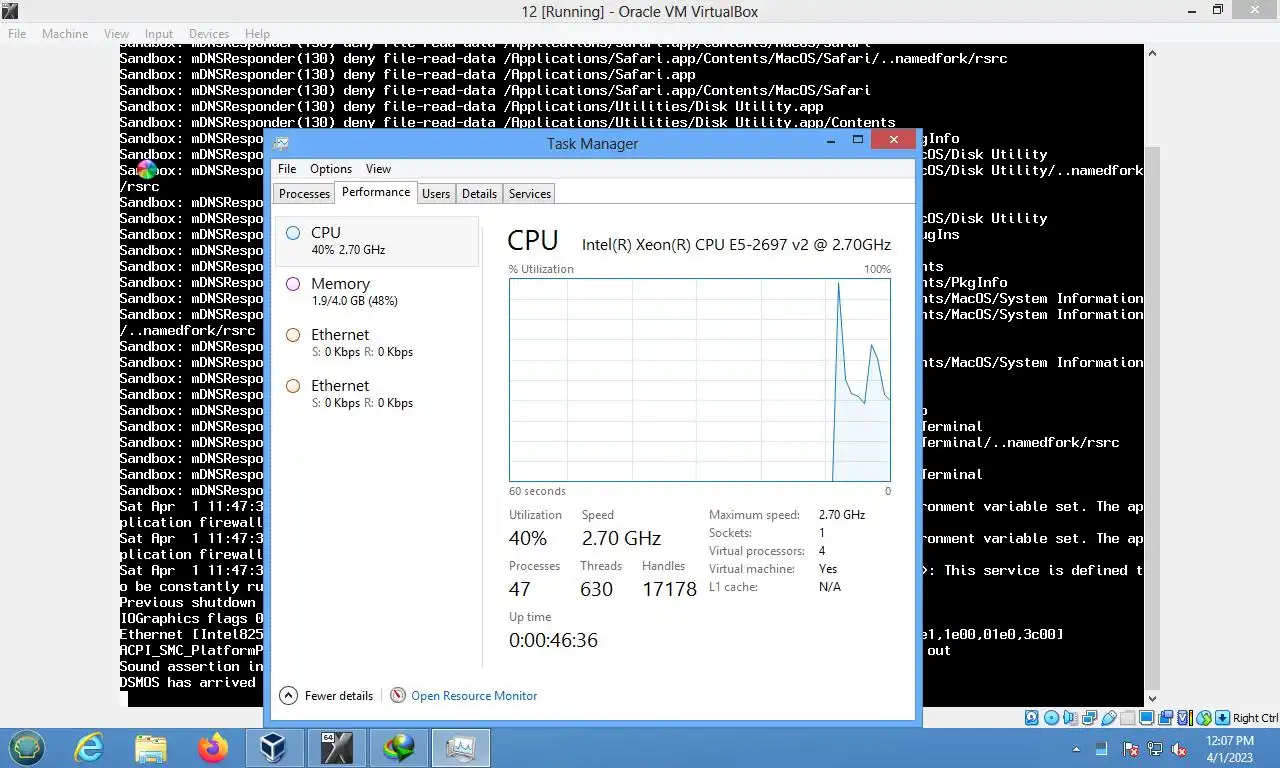The height and width of the screenshot is (768, 1280).
Task: Click the VirtualBox display indicator icon
Action: pyautogui.click(x=1146, y=717)
